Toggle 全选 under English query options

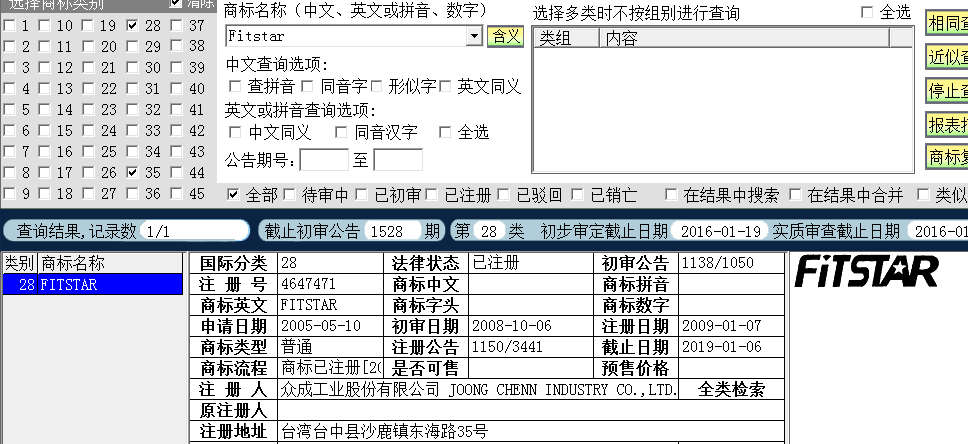point(445,132)
